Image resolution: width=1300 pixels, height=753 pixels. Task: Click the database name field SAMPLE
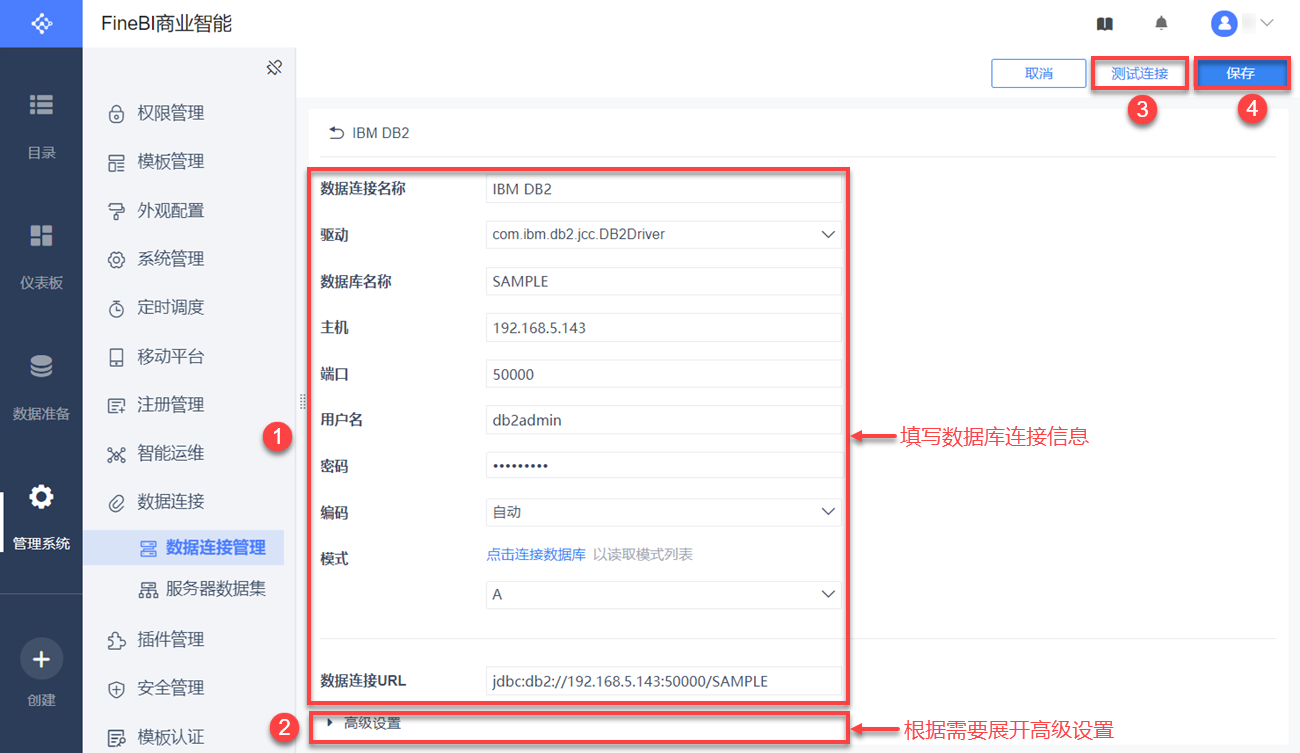(664, 281)
